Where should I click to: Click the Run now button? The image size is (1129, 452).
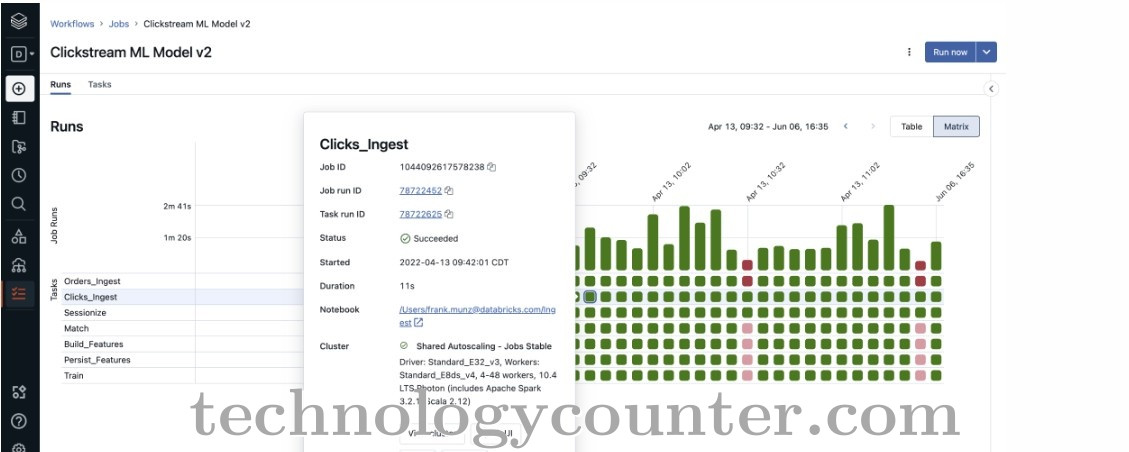point(950,52)
